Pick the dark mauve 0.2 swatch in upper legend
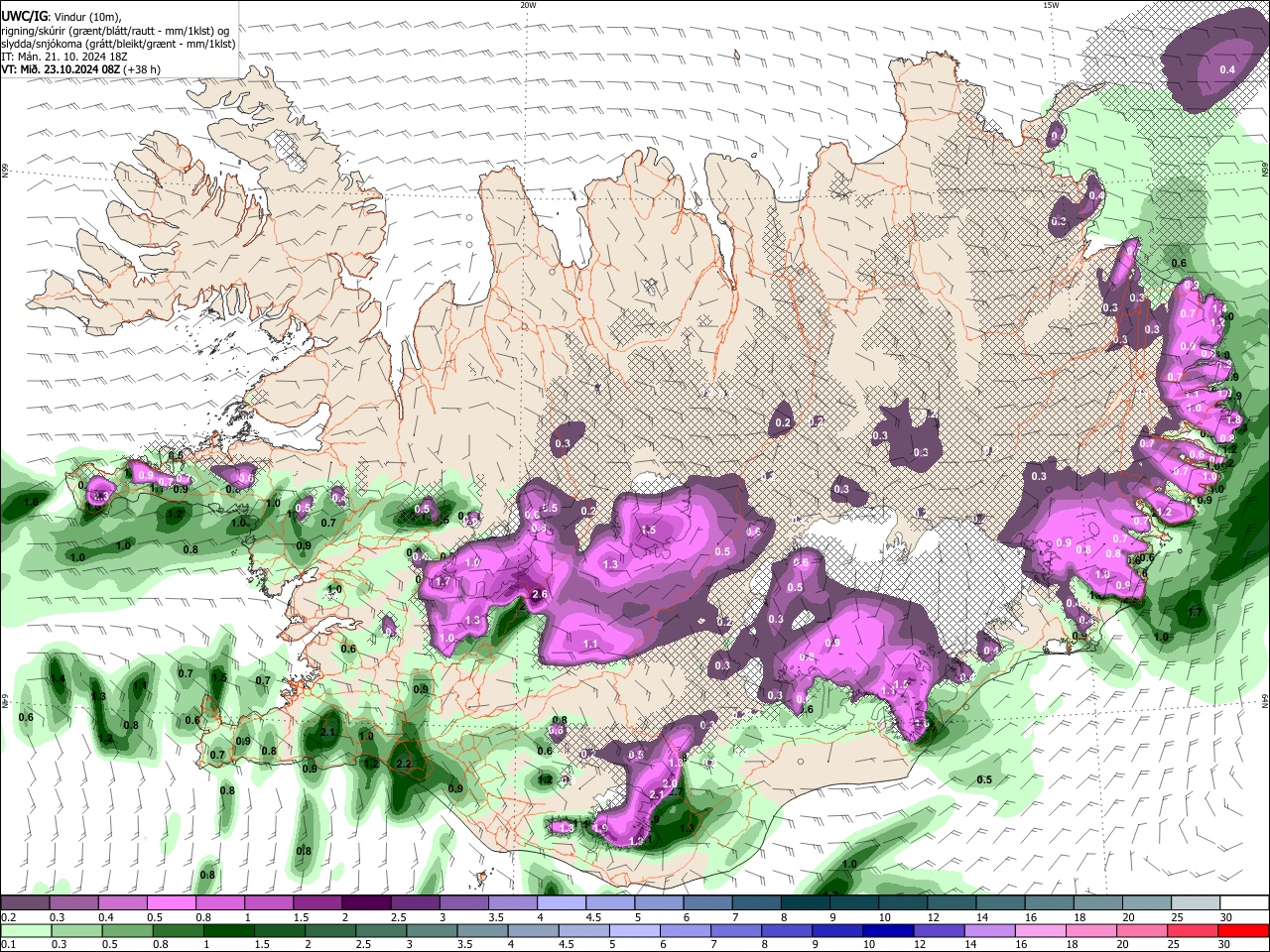This screenshot has width=1270, height=952. point(25,902)
